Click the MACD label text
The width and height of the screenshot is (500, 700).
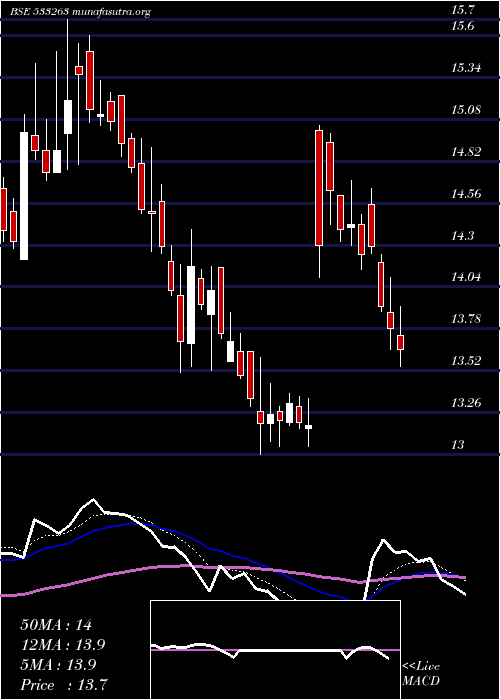421,681
